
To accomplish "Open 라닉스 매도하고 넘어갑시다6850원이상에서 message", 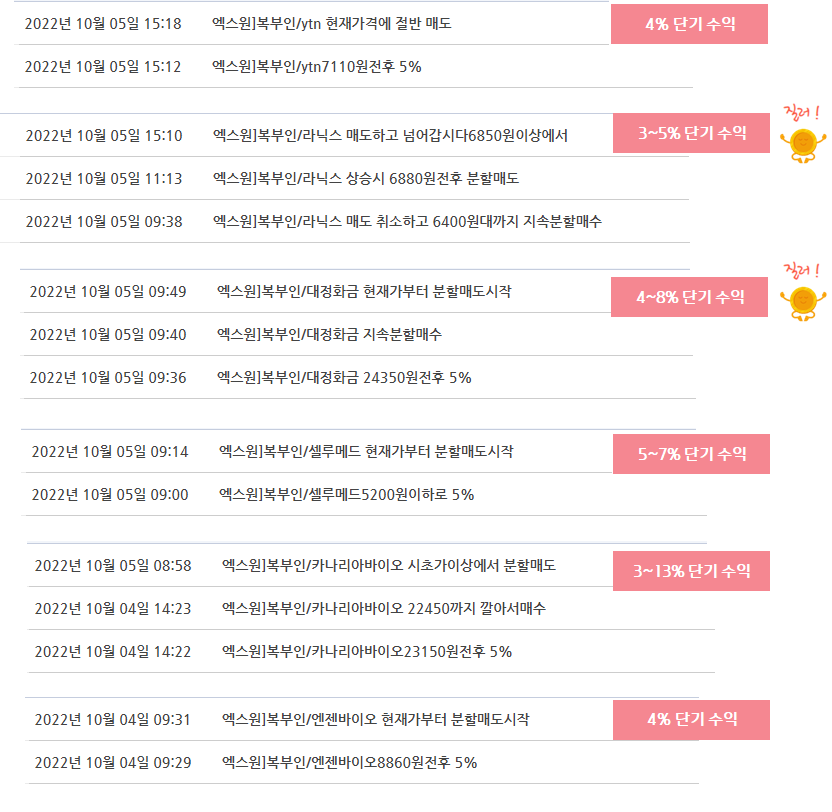I will 390,135.
